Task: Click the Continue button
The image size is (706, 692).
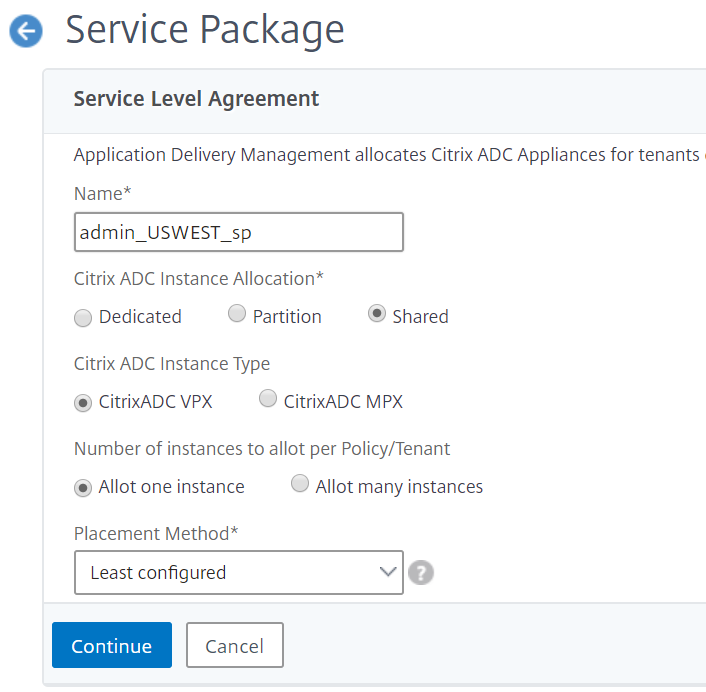Action: (x=112, y=645)
